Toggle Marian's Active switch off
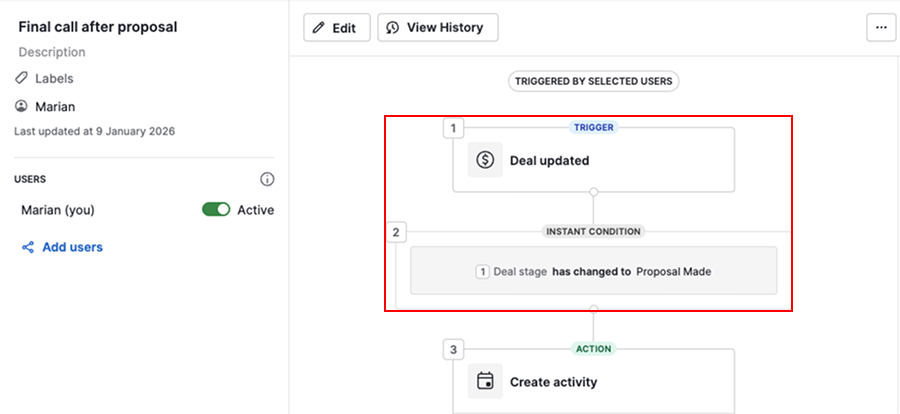Image resolution: width=900 pixels, height=414 pixels. coord(216,210)
